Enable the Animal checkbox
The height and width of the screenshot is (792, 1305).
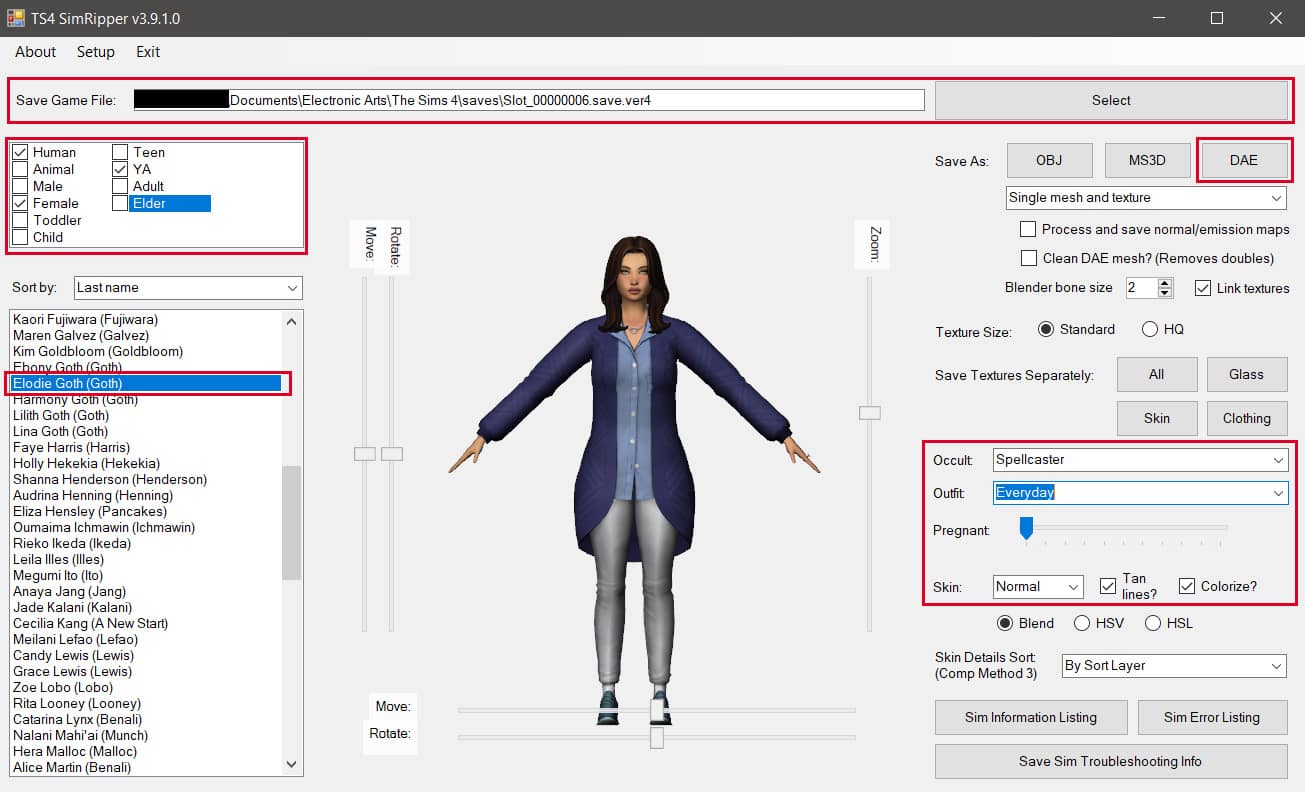(x=20, y=169)
